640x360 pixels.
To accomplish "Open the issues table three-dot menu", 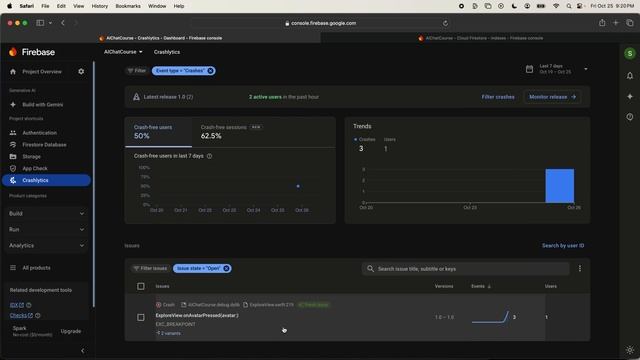I will tap(580, 268).
